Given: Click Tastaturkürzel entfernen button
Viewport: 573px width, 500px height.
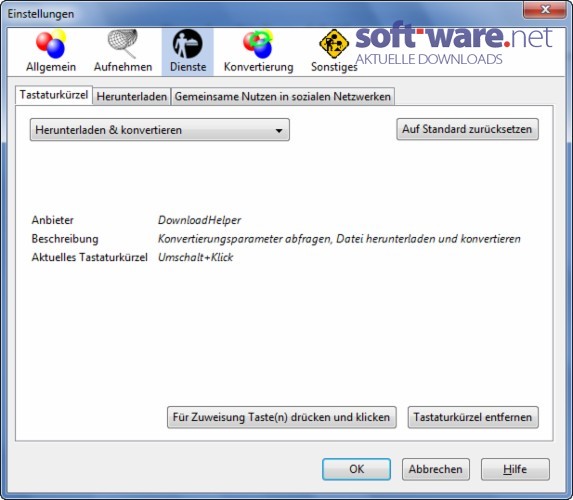Looking at the screenshot, I should point(473,417).
